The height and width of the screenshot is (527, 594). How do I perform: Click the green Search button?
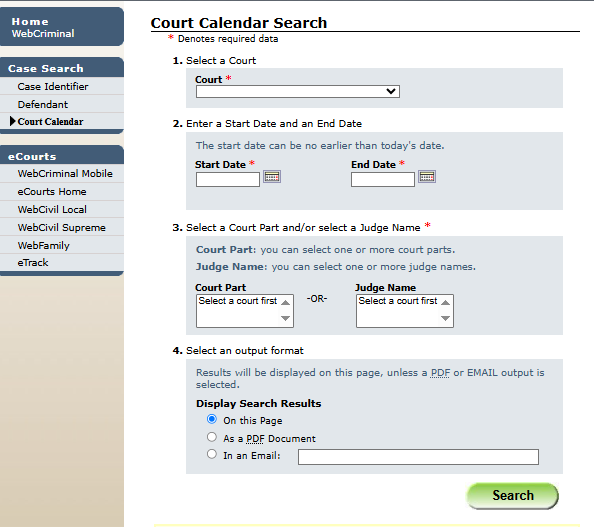[x=512, y=496]
